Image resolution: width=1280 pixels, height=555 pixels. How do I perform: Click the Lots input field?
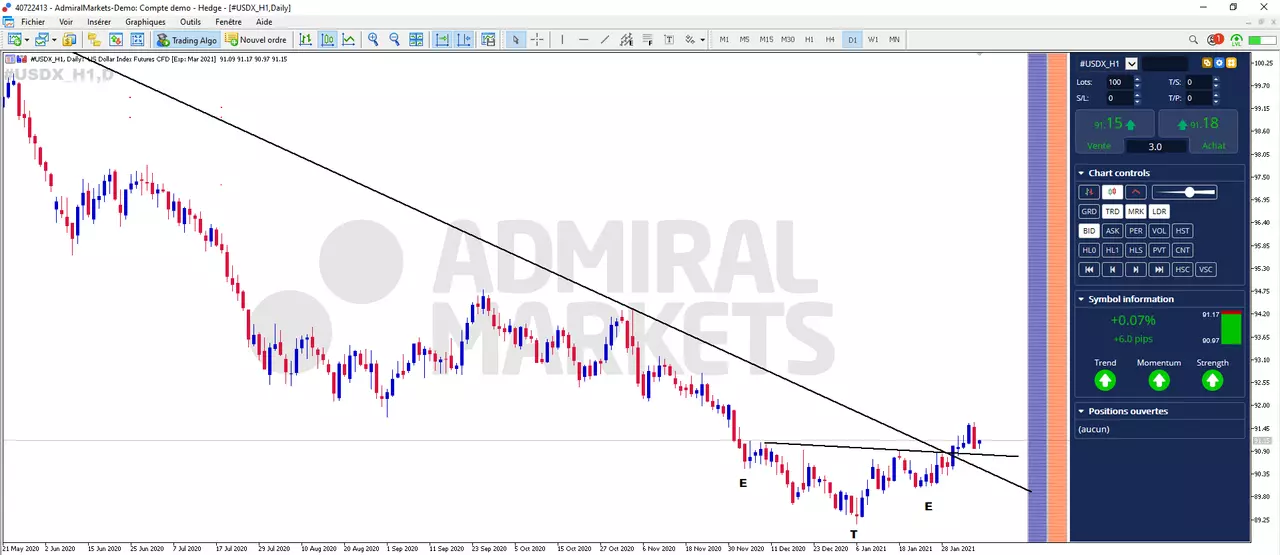(1120, 82)
